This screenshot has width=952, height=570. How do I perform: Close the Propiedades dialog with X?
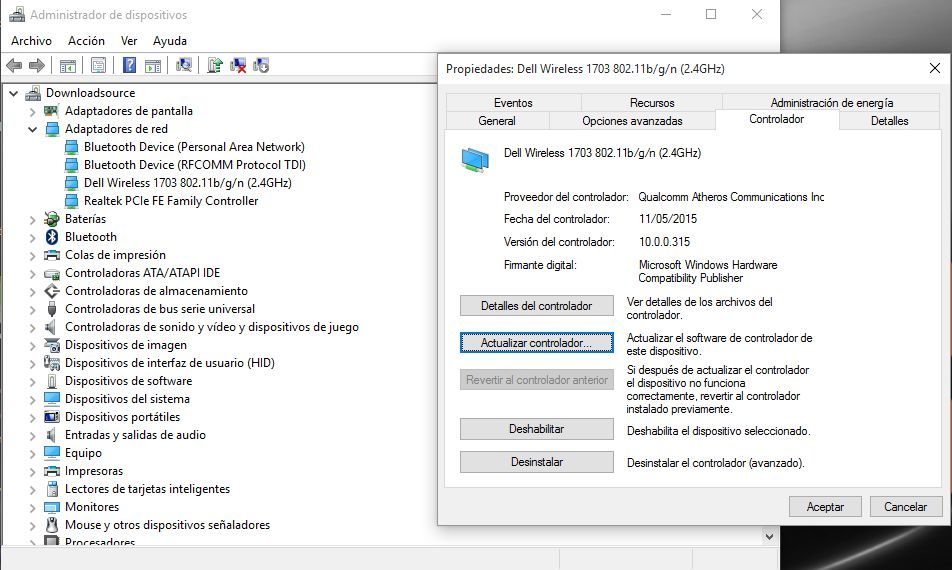coord(935,69)
